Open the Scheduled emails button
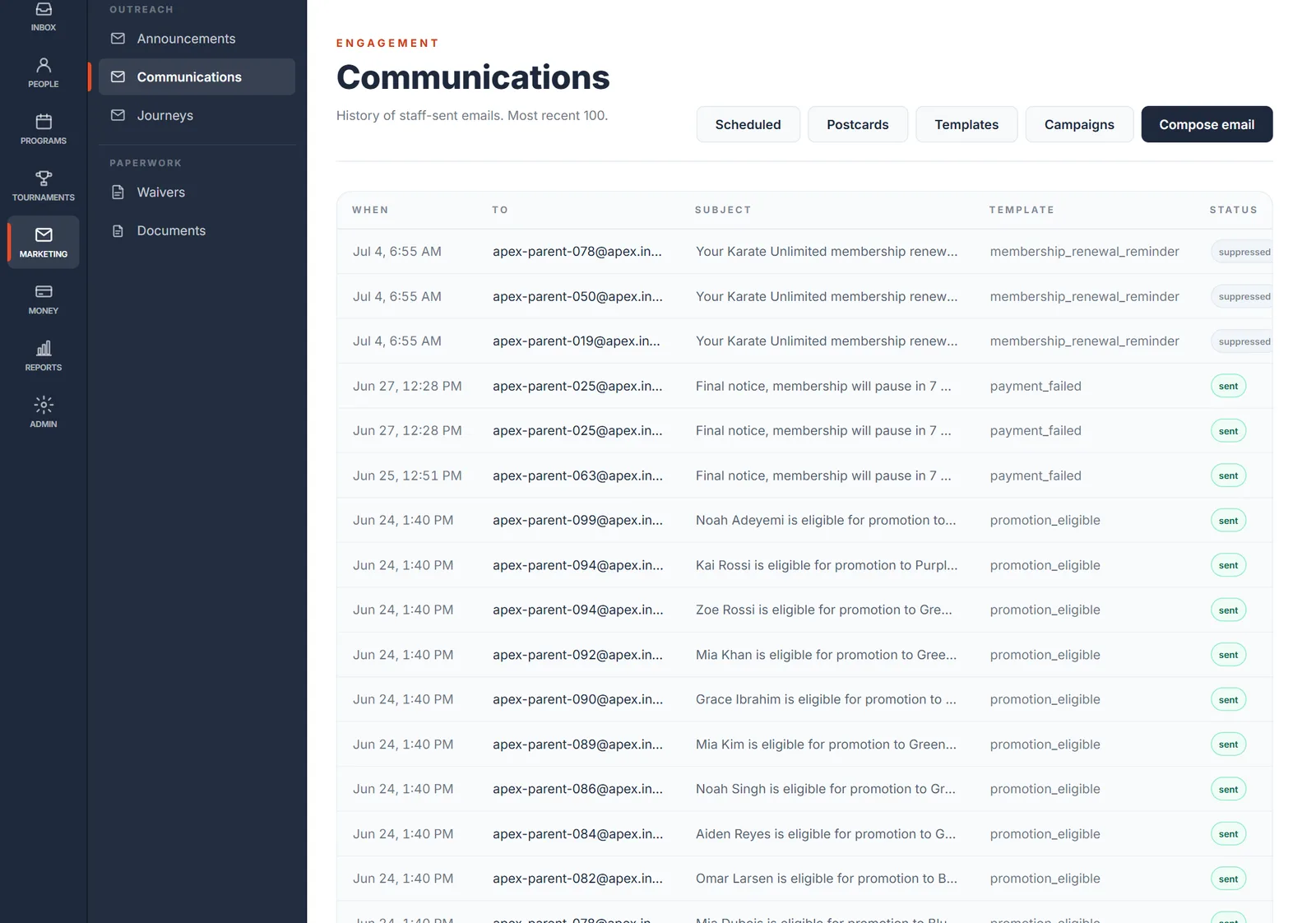The height and width of the screenshot is (923, 1316). pyautogui.click(x=748, y=124)
